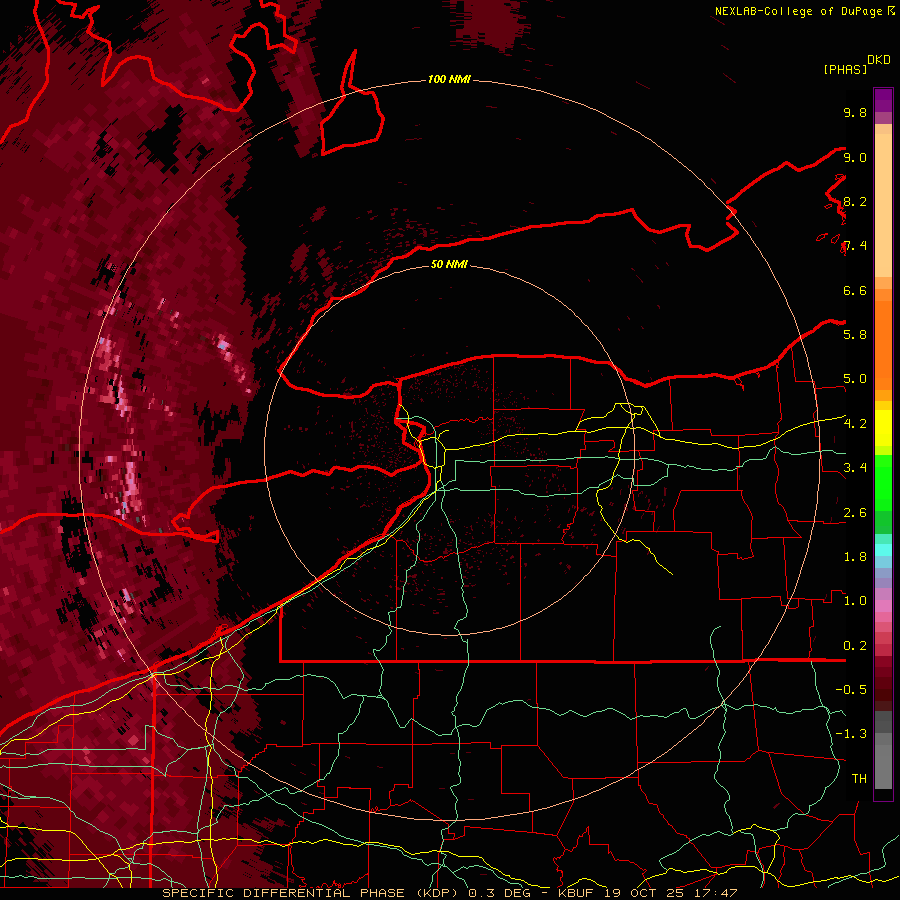Click the 5.8 color scale value
The width and height of the screenshot is (900, 900).
855,335
